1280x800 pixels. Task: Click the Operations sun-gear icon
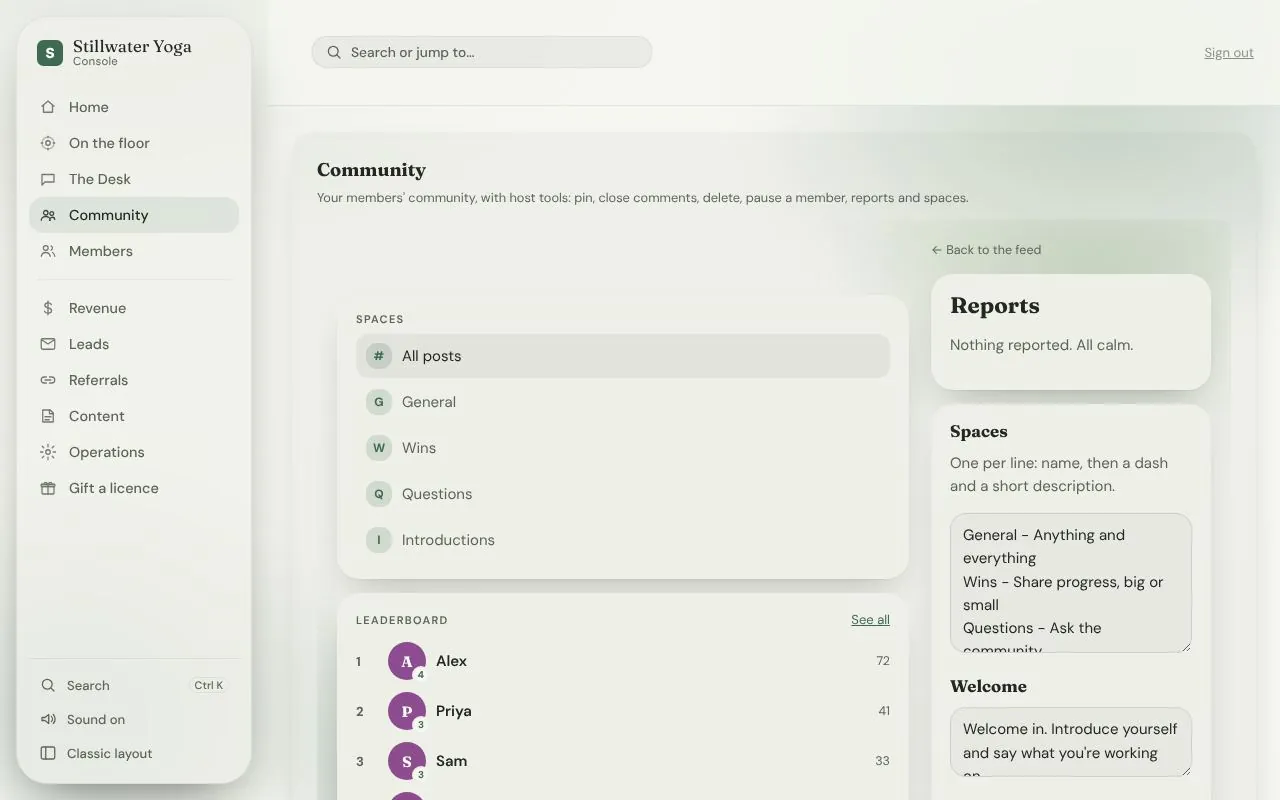pyautogui.click(x=48, y=452)
